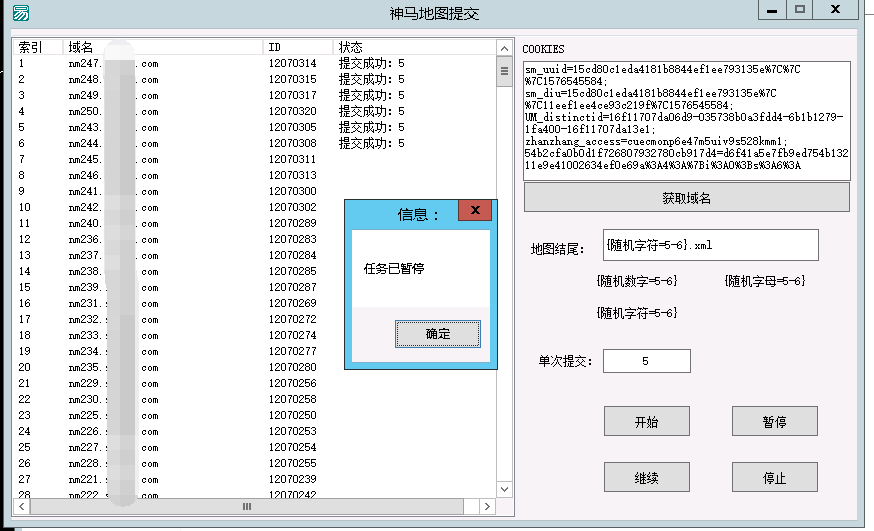Click the app logo icon in title bar
The width and height of the screenshot is (874, 531).
pos(21,13)
